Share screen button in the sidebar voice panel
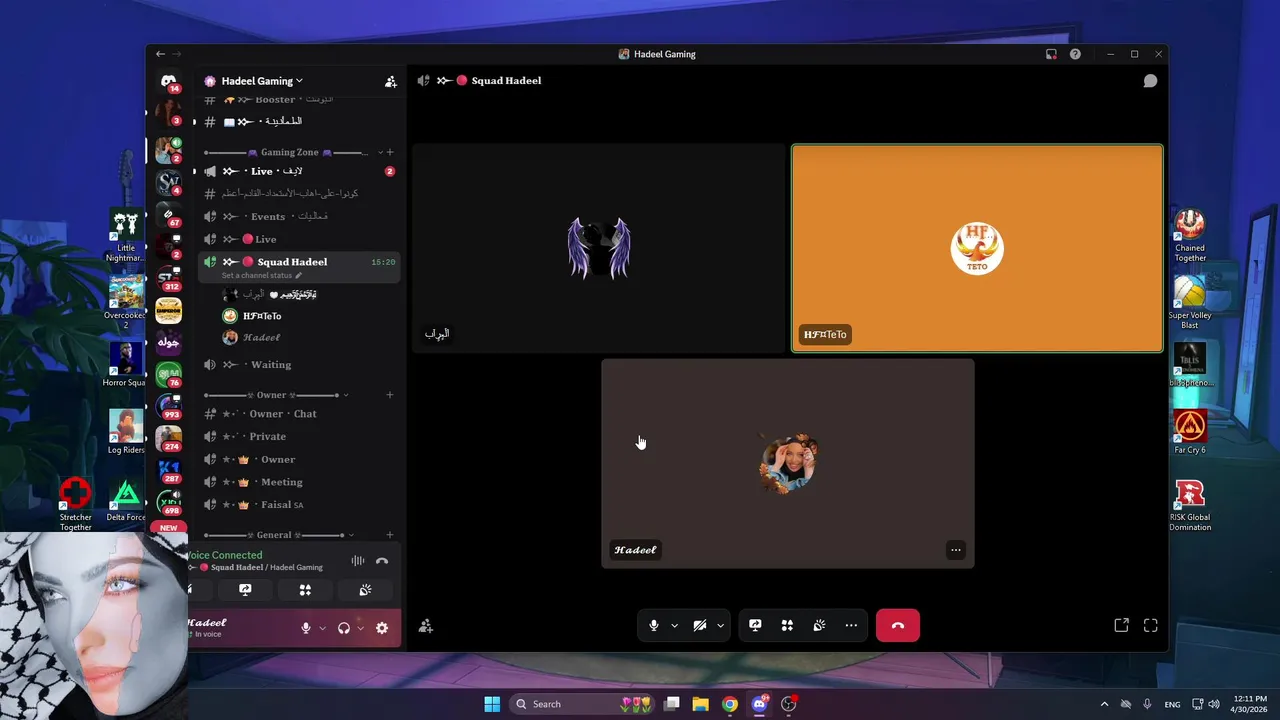This screenshot has width=1280, height=720. tap(245, 590)
